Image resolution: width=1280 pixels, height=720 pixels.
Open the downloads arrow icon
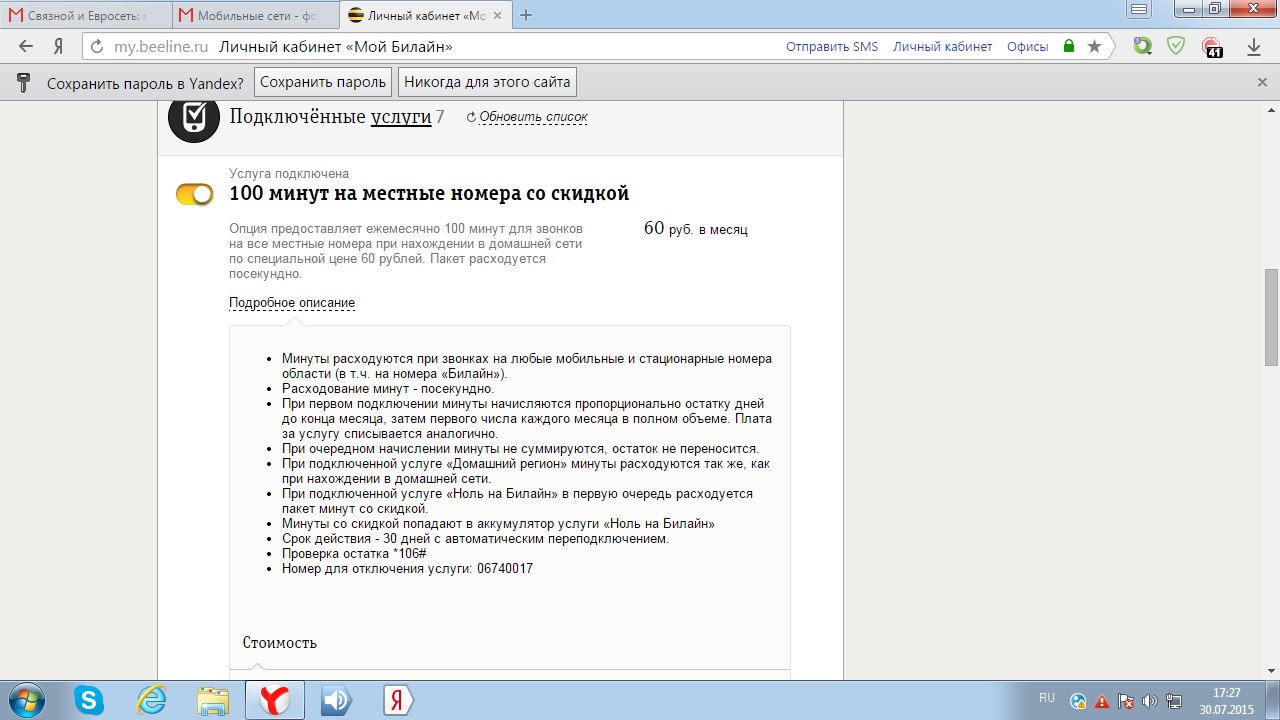click(1254, 46)
